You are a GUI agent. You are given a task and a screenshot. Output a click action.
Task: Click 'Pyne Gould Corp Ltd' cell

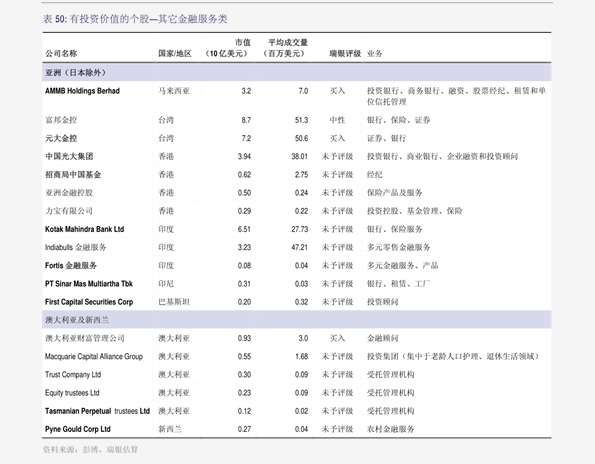pyautogui.click(x=78, y=429)
